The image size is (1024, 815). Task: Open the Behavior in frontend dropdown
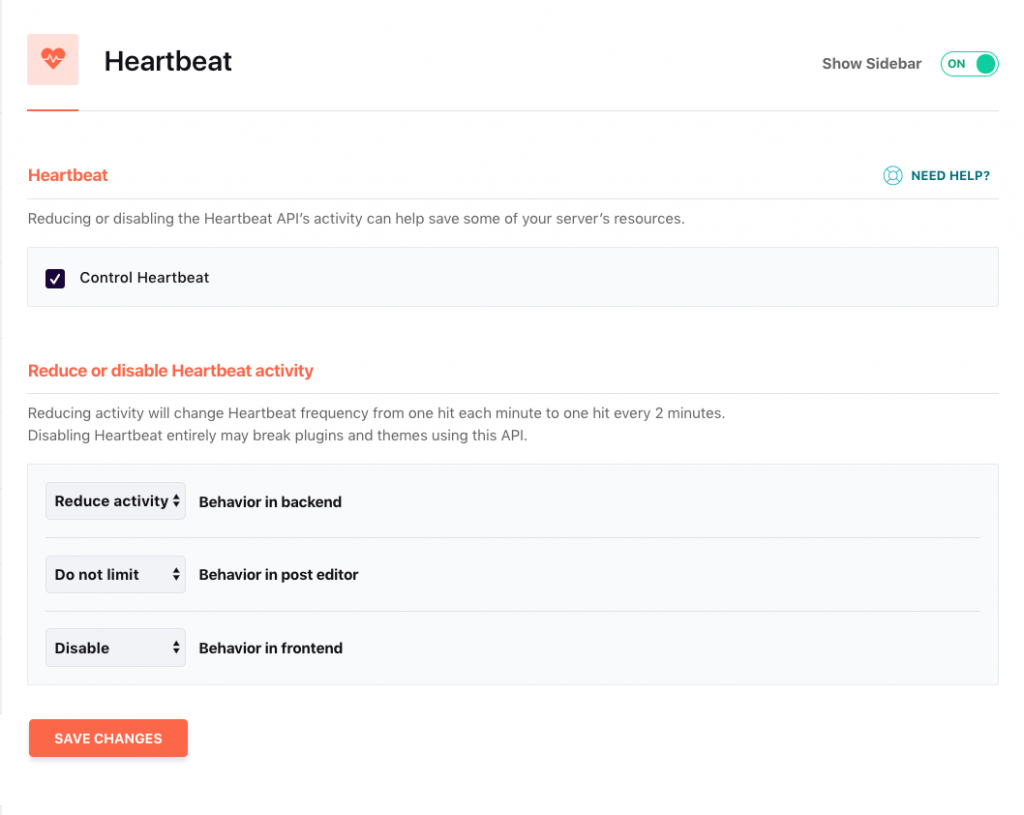[x=116, y=648]
